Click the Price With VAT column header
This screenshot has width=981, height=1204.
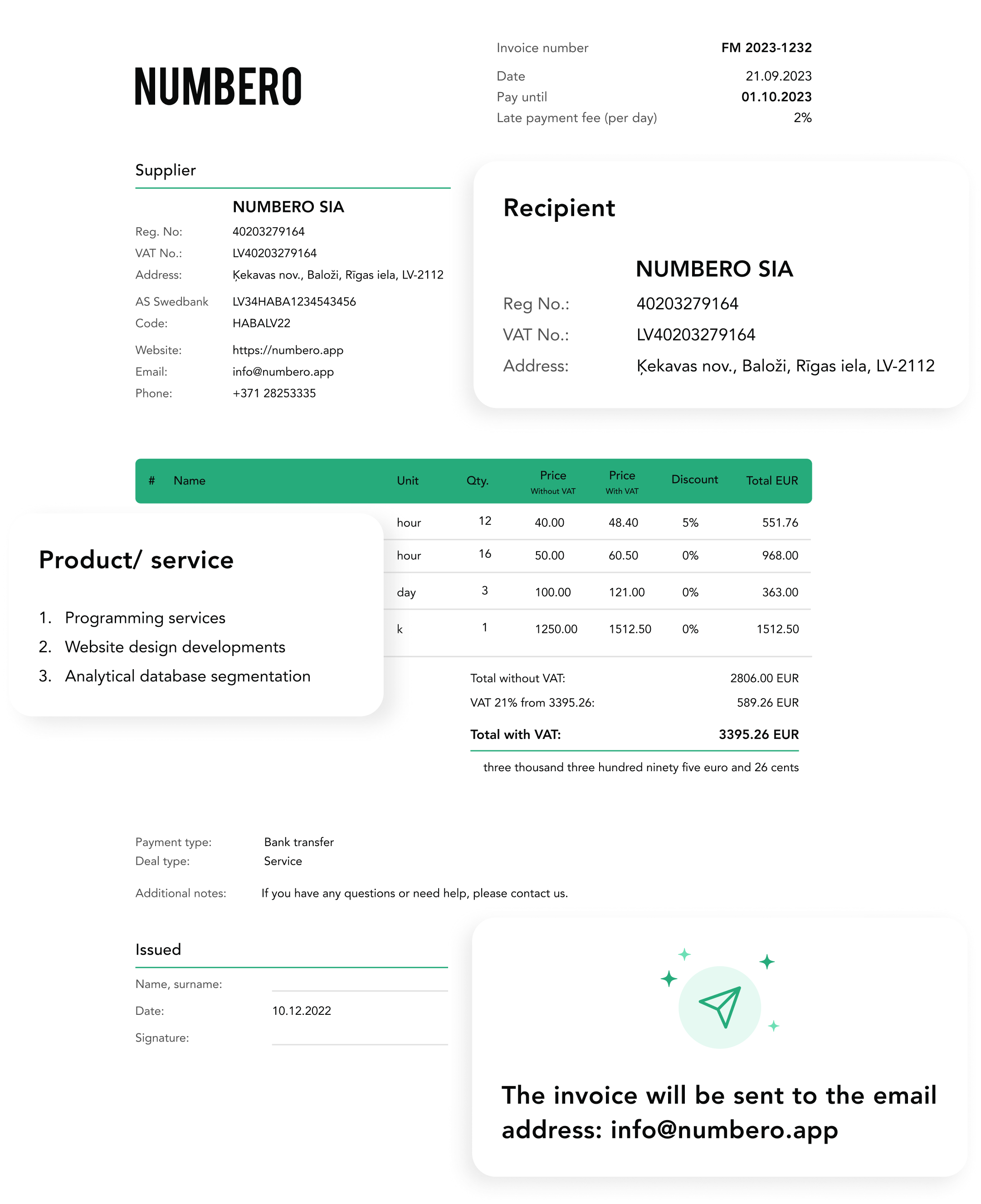[622, 482]
